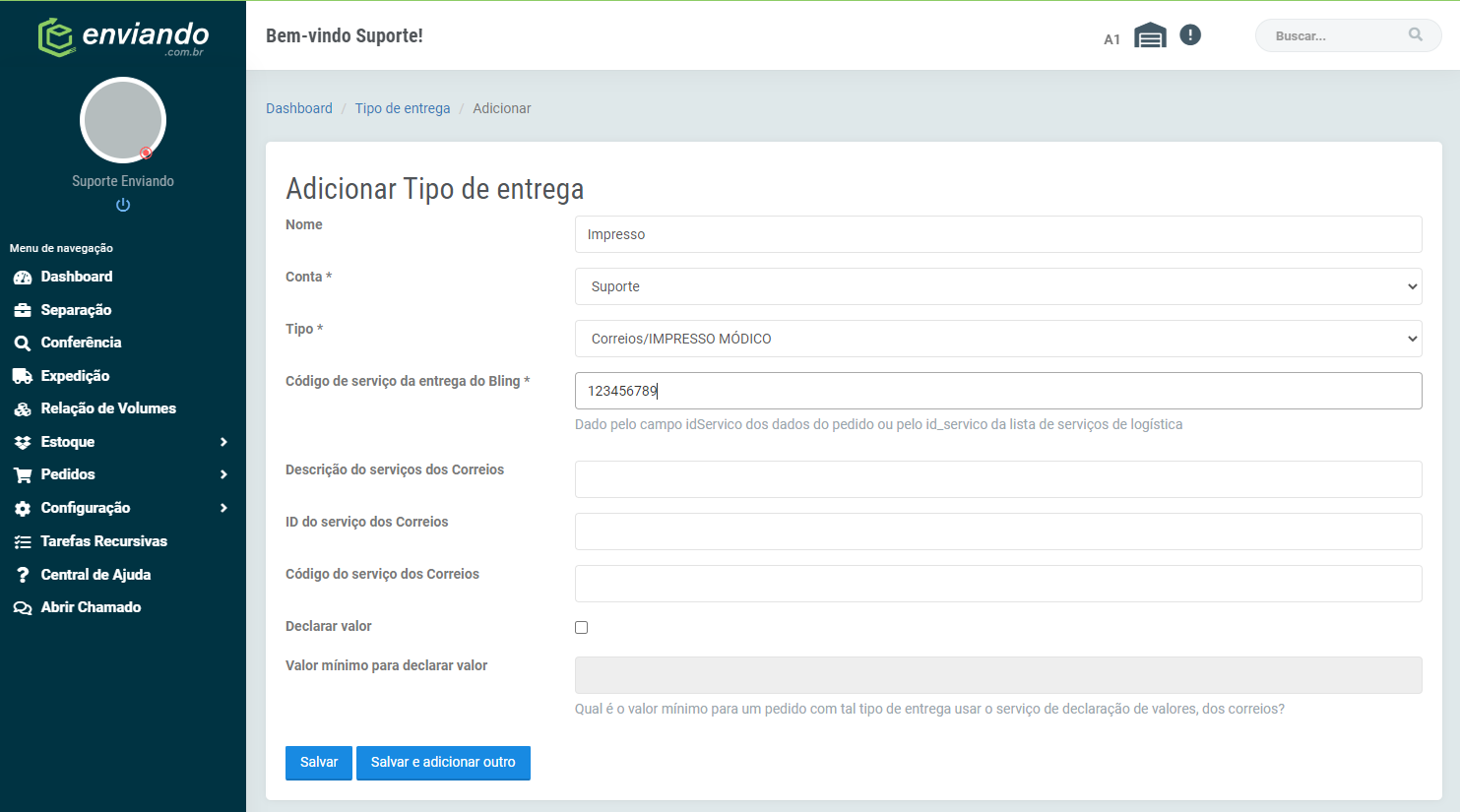
Task: Follow the Tipo de entrega breadcrumb link
Action: click(403, 108)
